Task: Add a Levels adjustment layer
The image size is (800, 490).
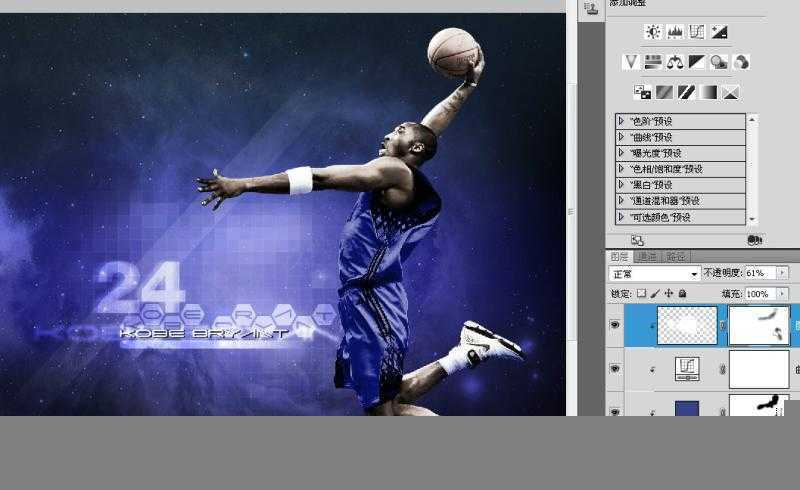Action: [x=674, y=32]
